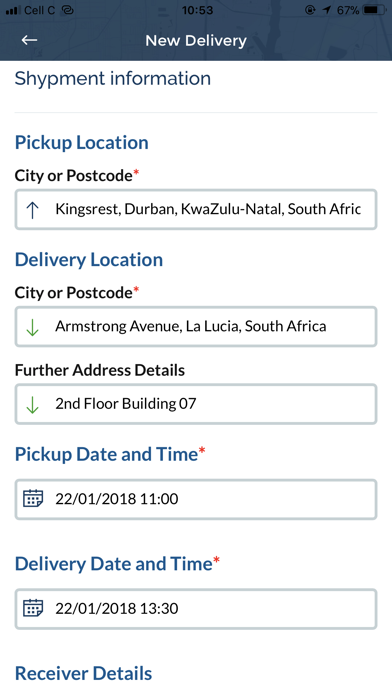Tap the blue up-arrow pickup icon
The image size is (392, 696).
(x=32, y=210)
